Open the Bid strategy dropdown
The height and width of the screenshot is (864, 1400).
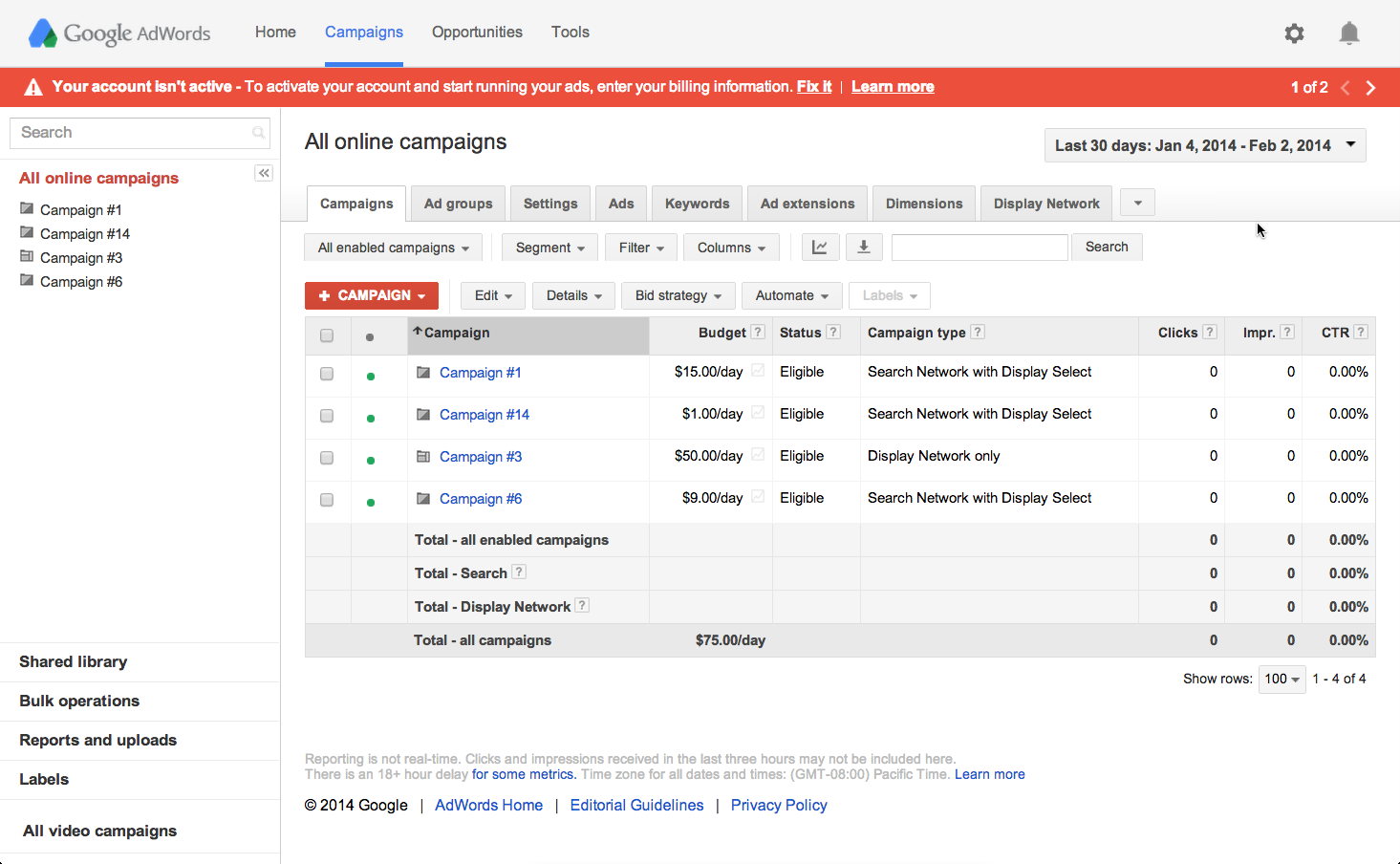coord(678,295)
